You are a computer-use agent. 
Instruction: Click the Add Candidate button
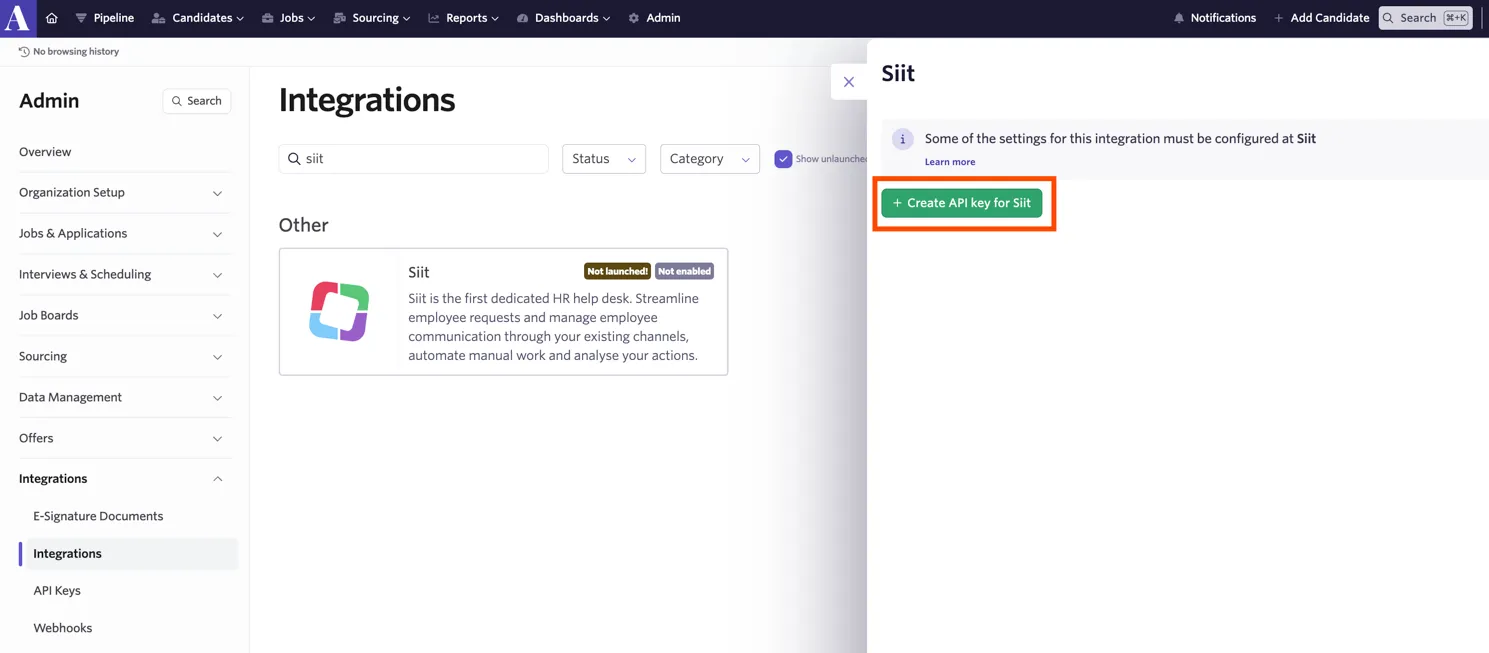(1321, 18)
